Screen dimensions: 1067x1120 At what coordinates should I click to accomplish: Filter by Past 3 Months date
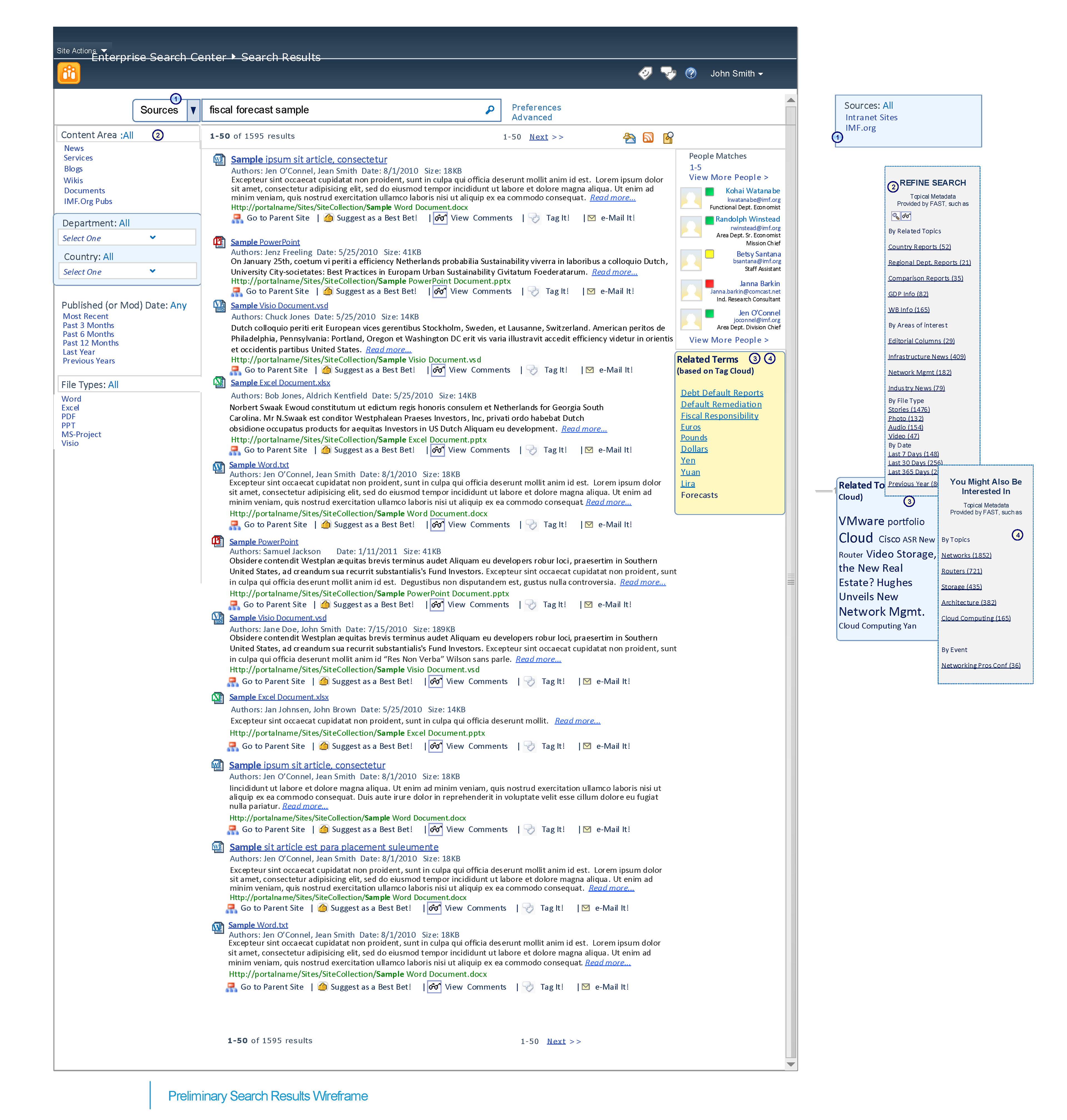[88, 325]
